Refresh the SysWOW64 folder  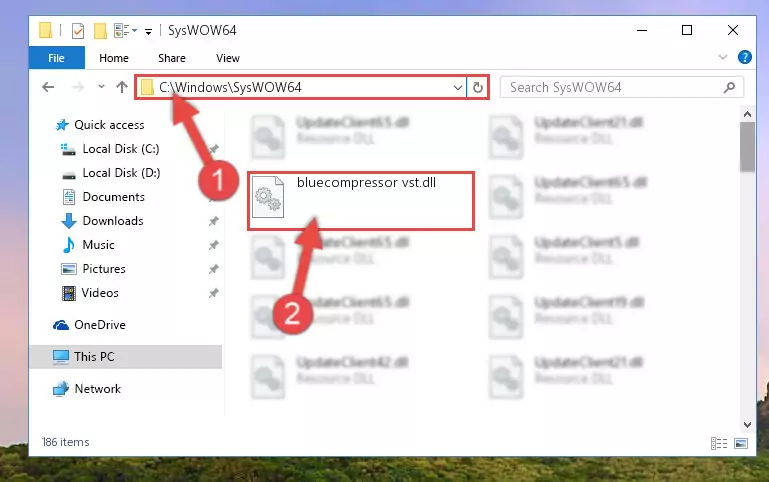click(x=478, y=88)
